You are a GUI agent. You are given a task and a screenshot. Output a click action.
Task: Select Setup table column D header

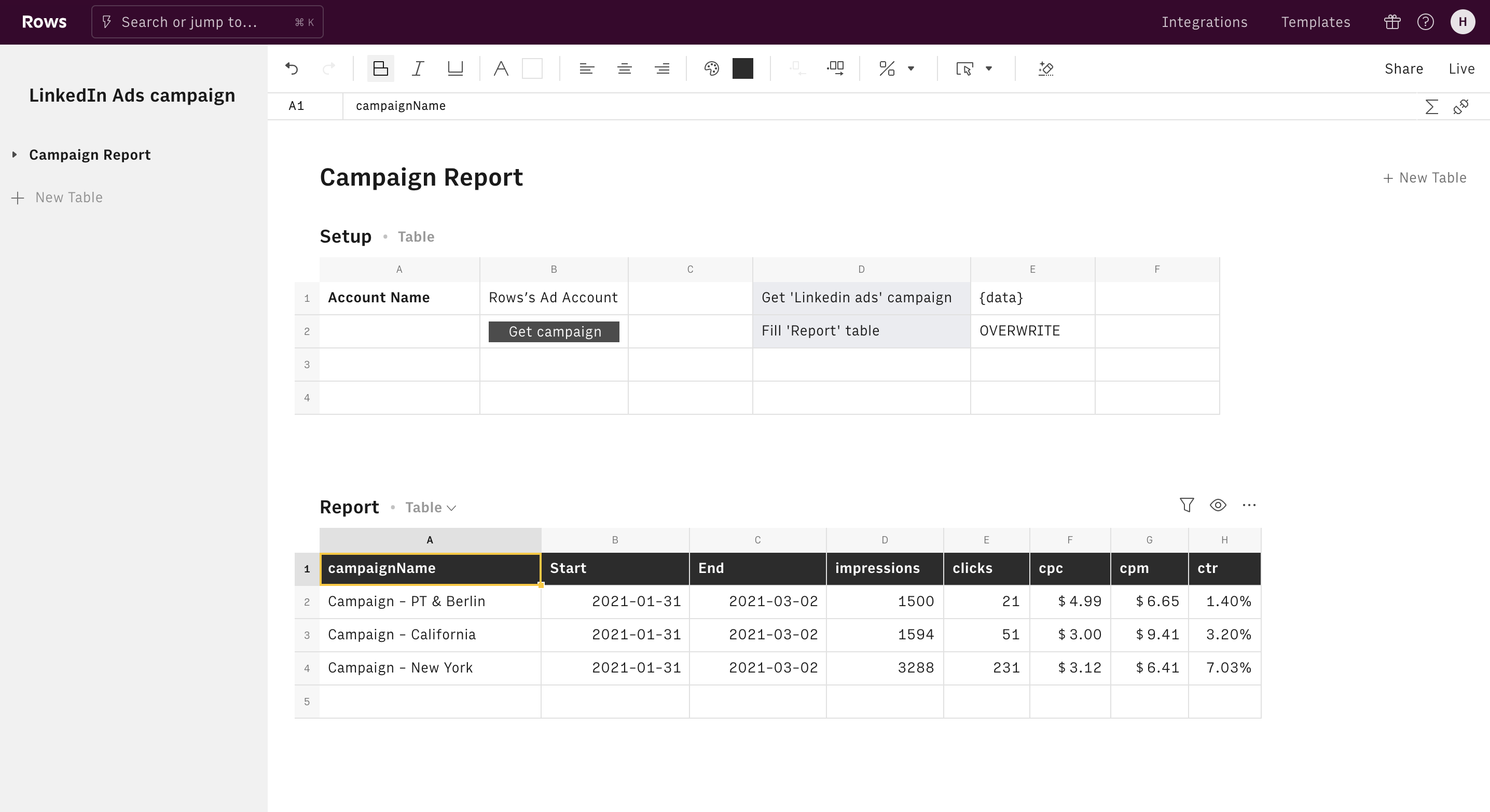click(861, 269)
